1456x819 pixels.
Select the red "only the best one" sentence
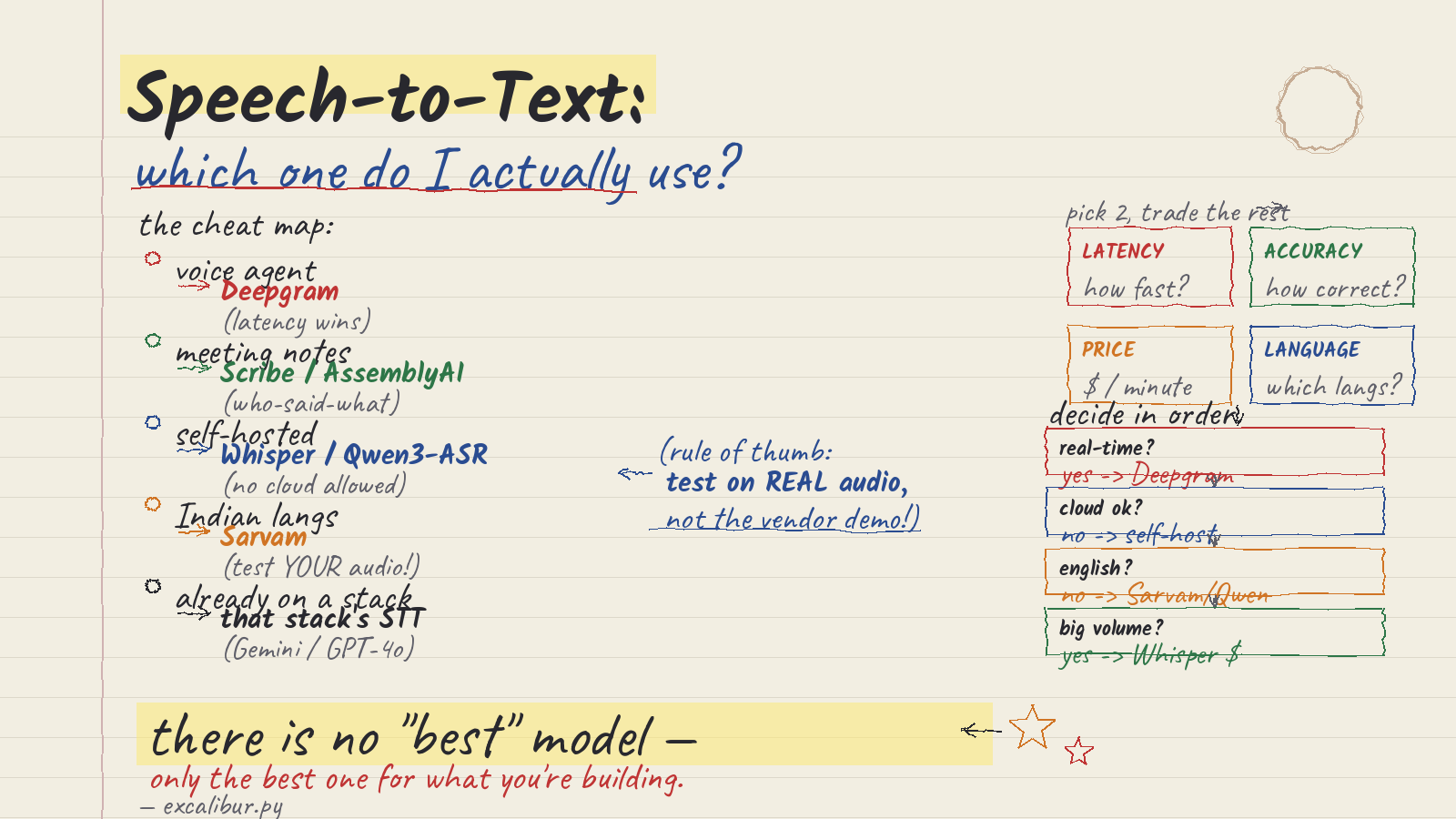[x=417, y=779]
